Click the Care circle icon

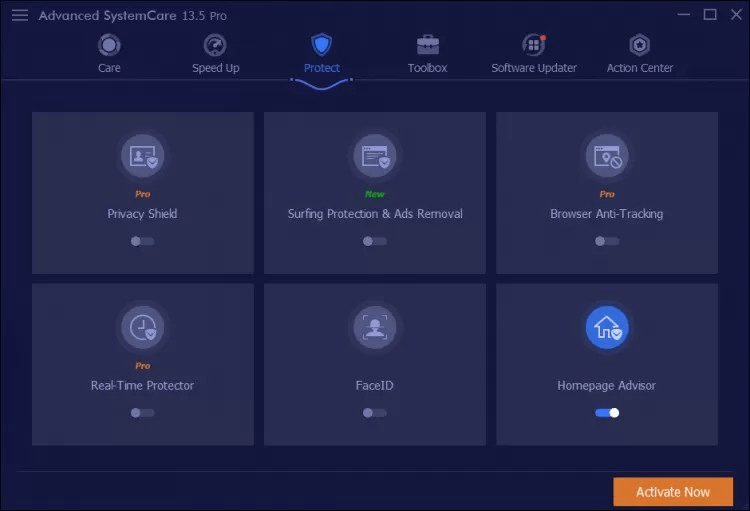109,45
